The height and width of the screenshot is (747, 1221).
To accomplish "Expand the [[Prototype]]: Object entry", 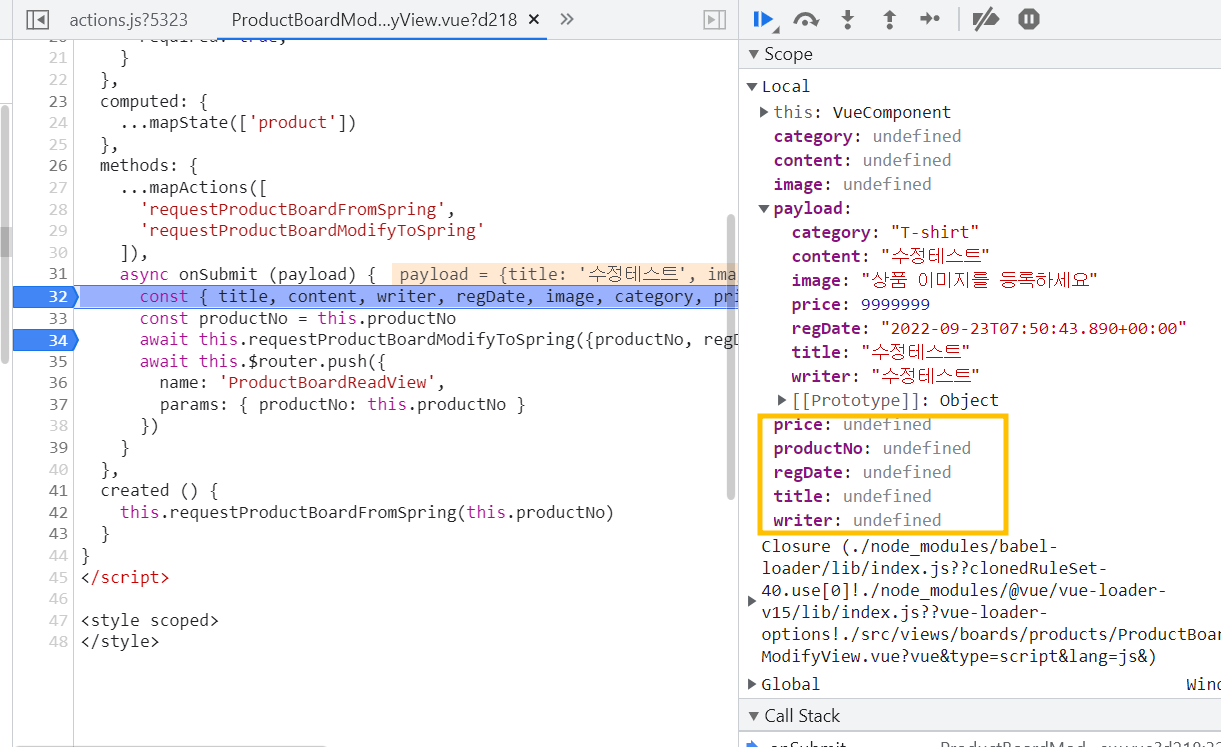I will tap(782, 400).
